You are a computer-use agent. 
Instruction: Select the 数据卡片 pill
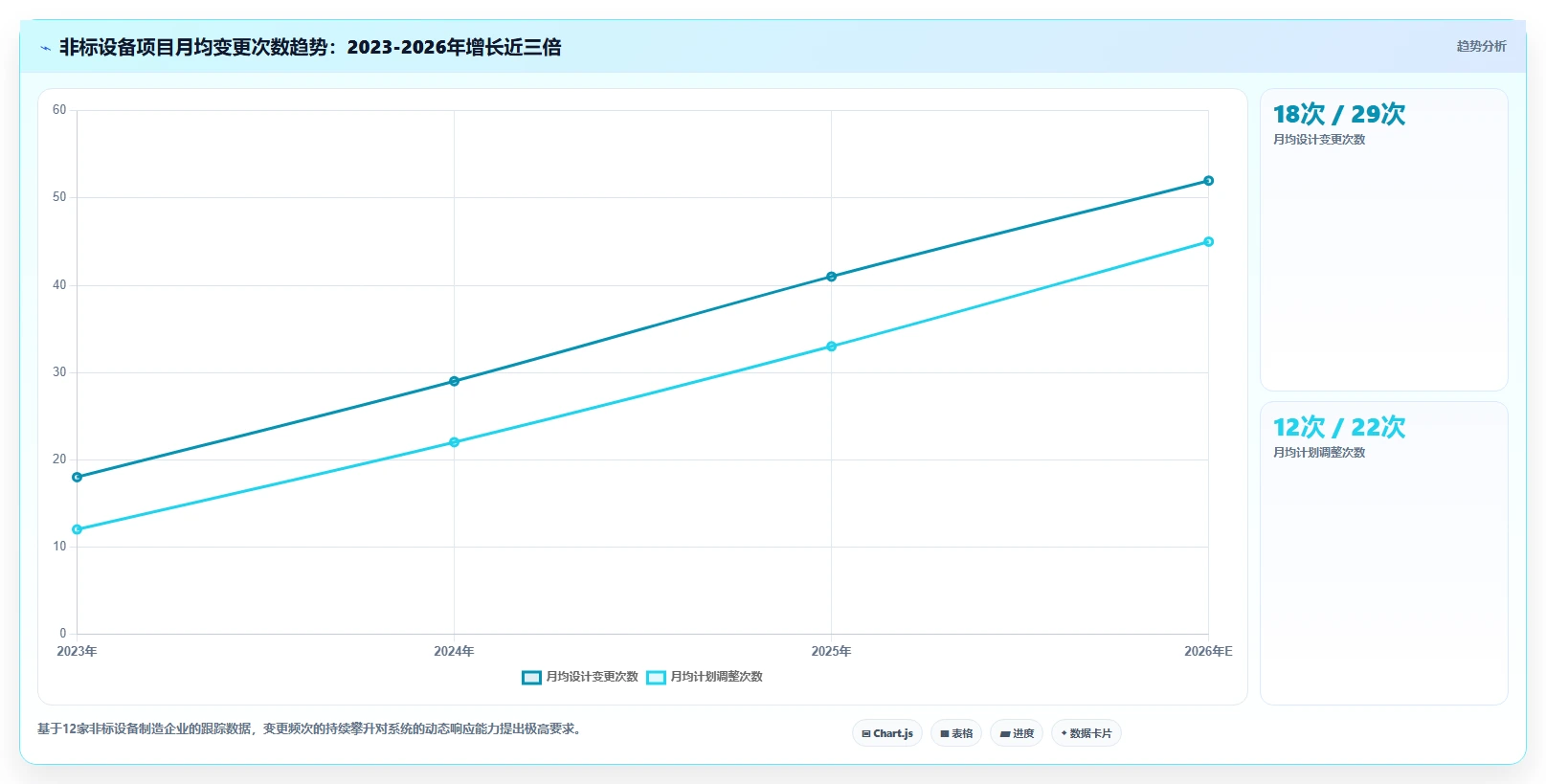pyautogui.click(x=1087, y=733)
